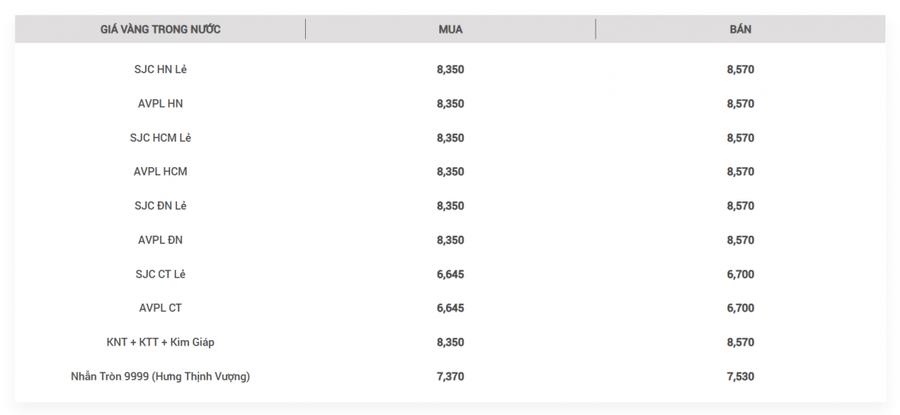The height and width of the screenshot is (415, 900).
Task: Select the AVPL HN row label
Action: (x=160, y=103)
